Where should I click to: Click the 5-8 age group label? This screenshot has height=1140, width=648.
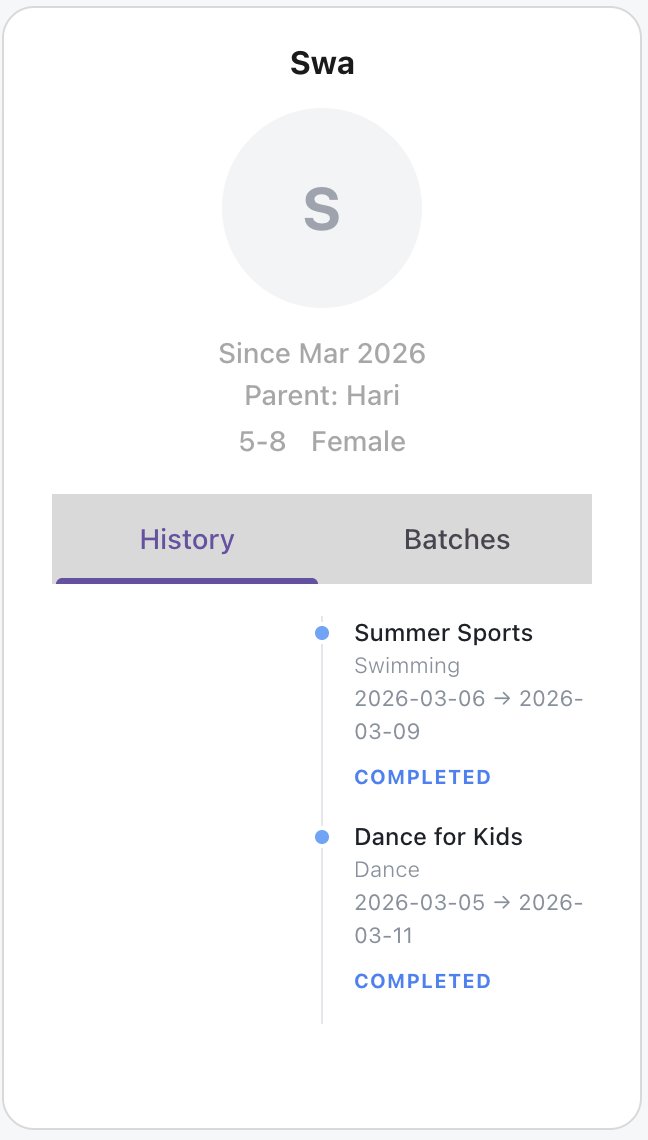pos(263,441)
